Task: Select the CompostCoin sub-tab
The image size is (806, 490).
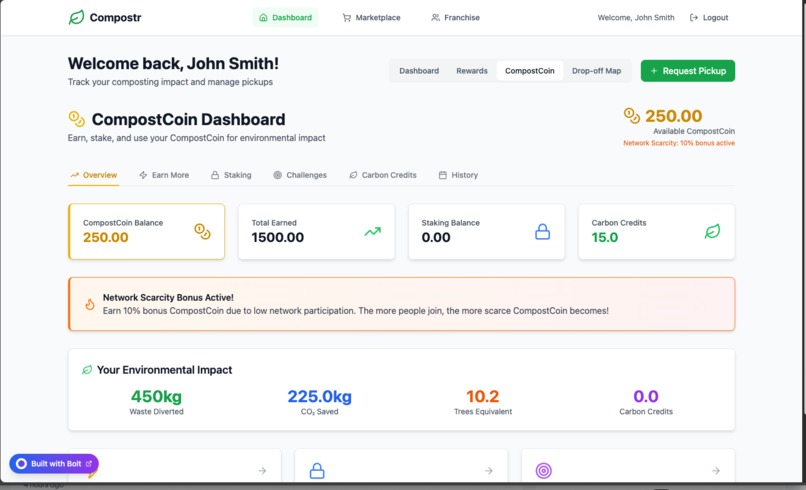Action: pos(529,71)
